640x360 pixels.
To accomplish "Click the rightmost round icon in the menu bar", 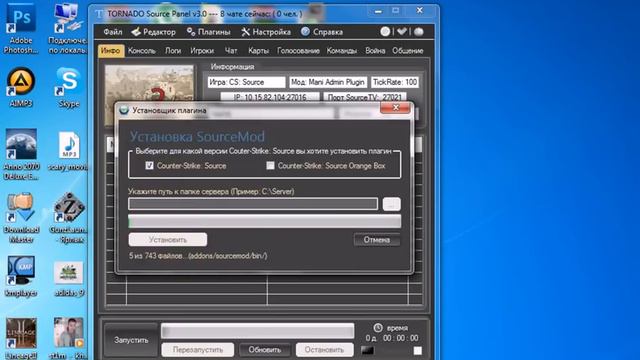I will [x=419, y=32].
